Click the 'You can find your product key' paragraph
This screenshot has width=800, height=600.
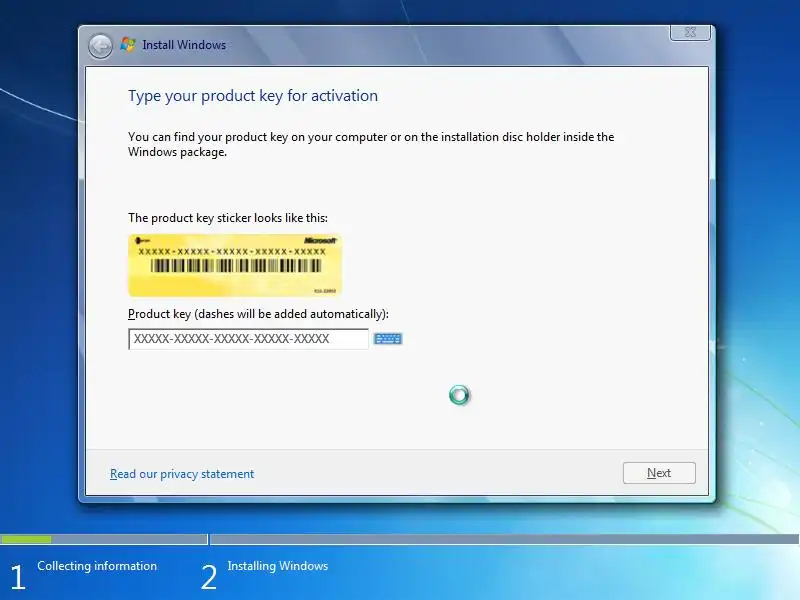pyautogui.click(x=371, y=144)
